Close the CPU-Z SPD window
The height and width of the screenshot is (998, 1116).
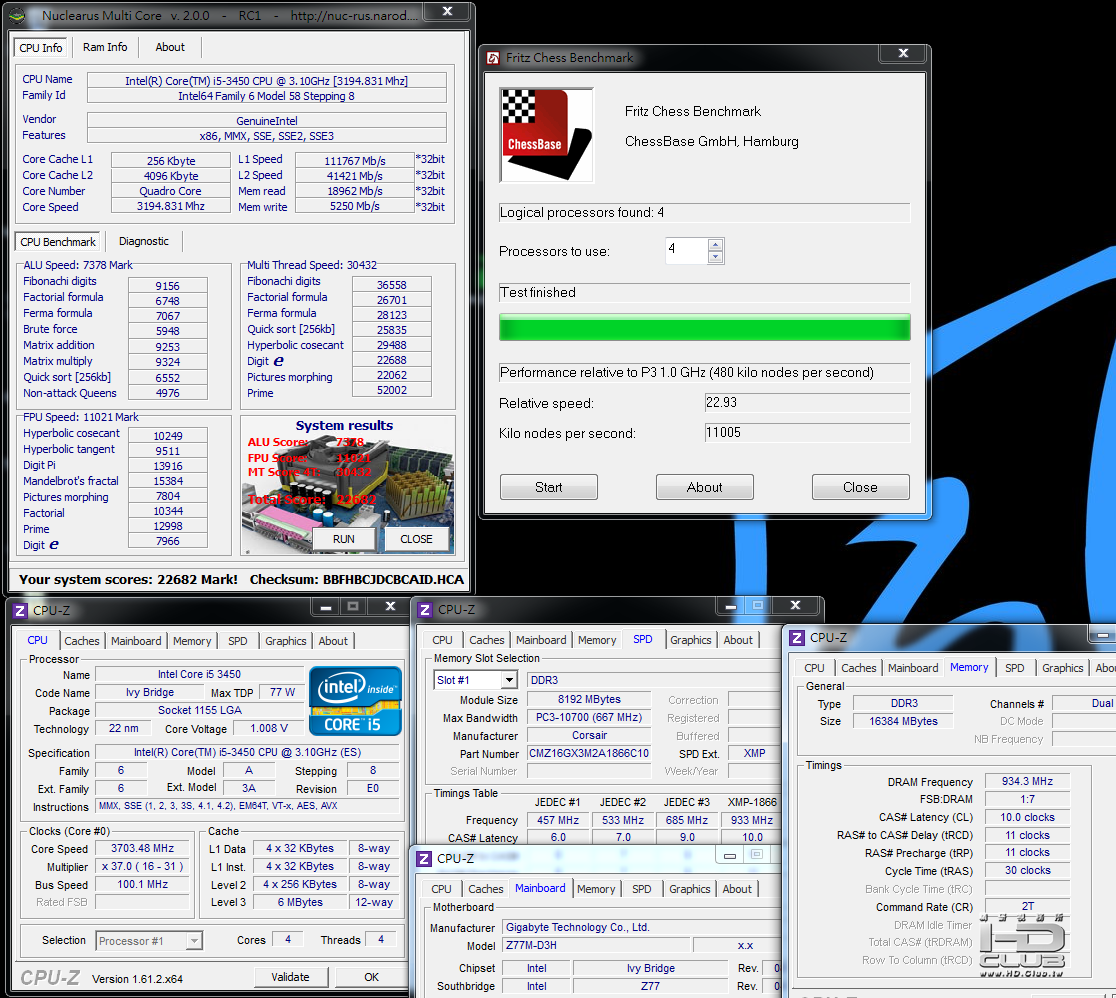click(796, 606)
